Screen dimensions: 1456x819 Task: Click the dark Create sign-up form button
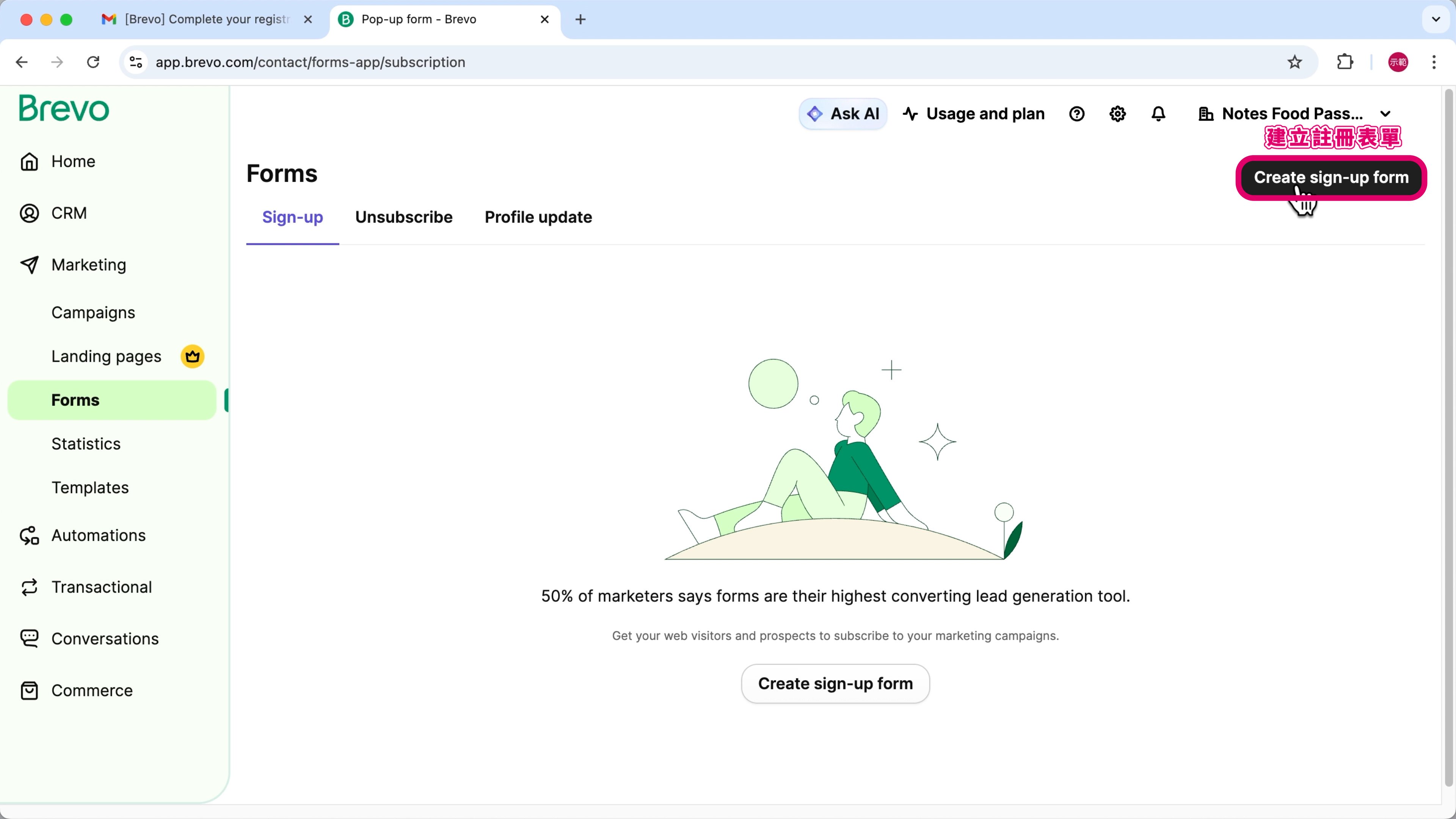pyautogui.click(x=1330, y=177)
